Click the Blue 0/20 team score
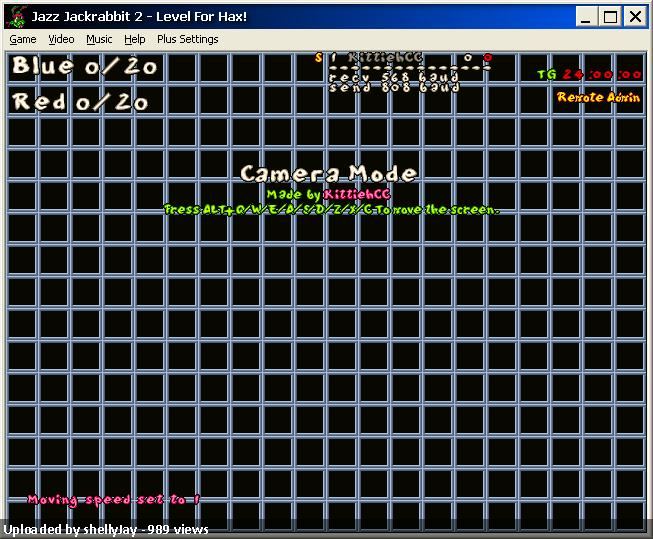 coord(85,66)
